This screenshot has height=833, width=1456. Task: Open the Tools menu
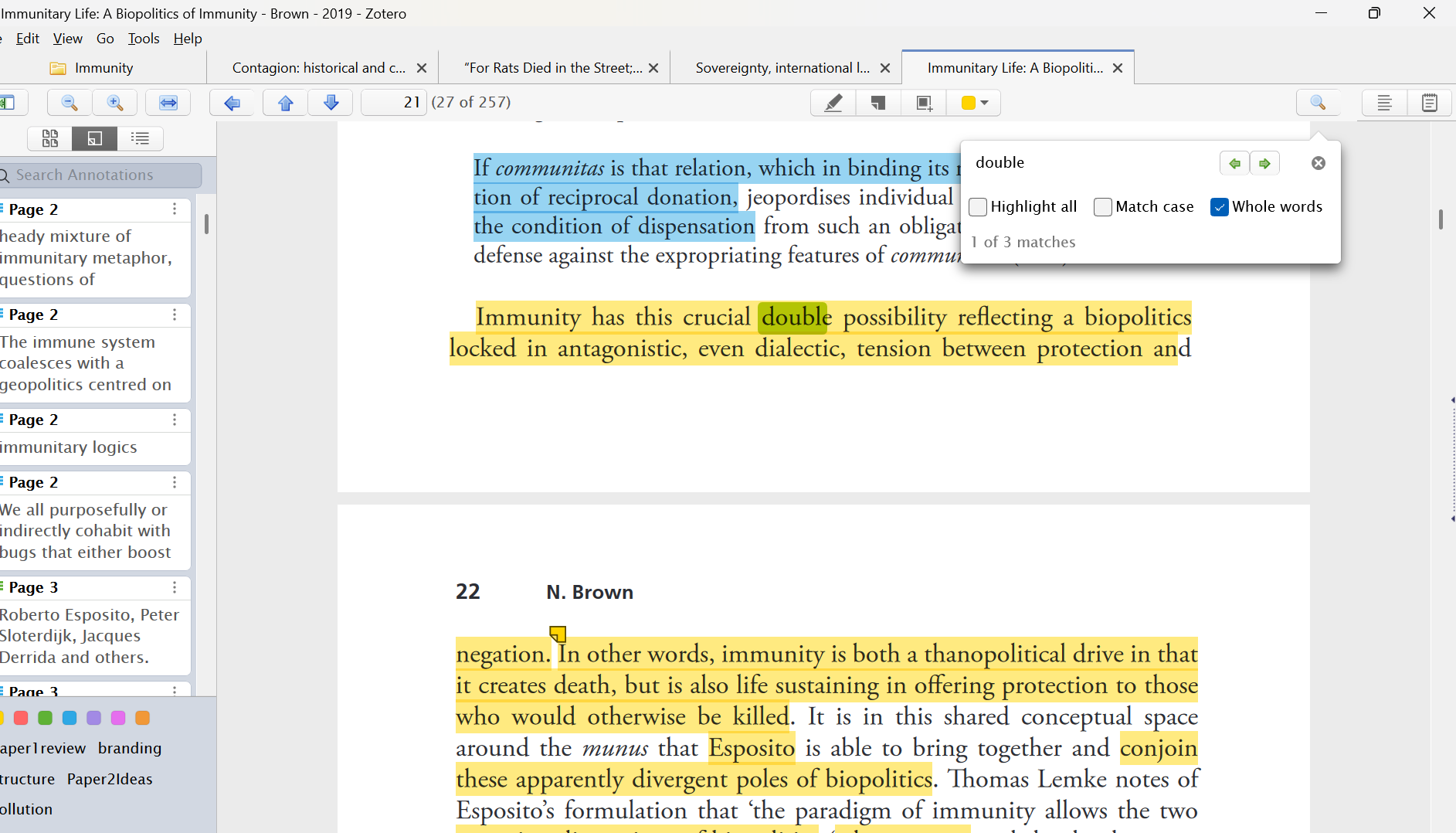[x=144, y=39]
